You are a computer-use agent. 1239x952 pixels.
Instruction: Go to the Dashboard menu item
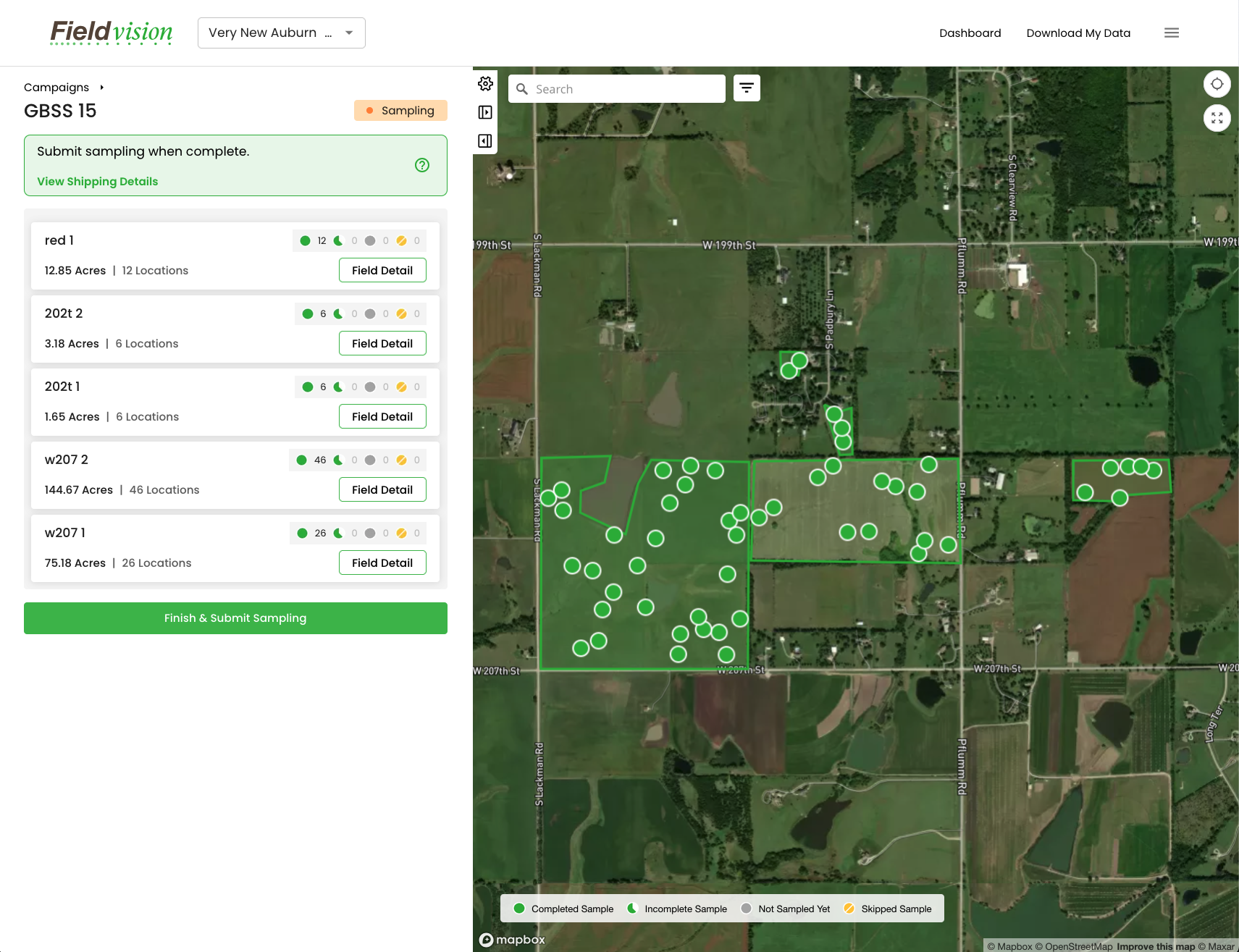[970, 33]
